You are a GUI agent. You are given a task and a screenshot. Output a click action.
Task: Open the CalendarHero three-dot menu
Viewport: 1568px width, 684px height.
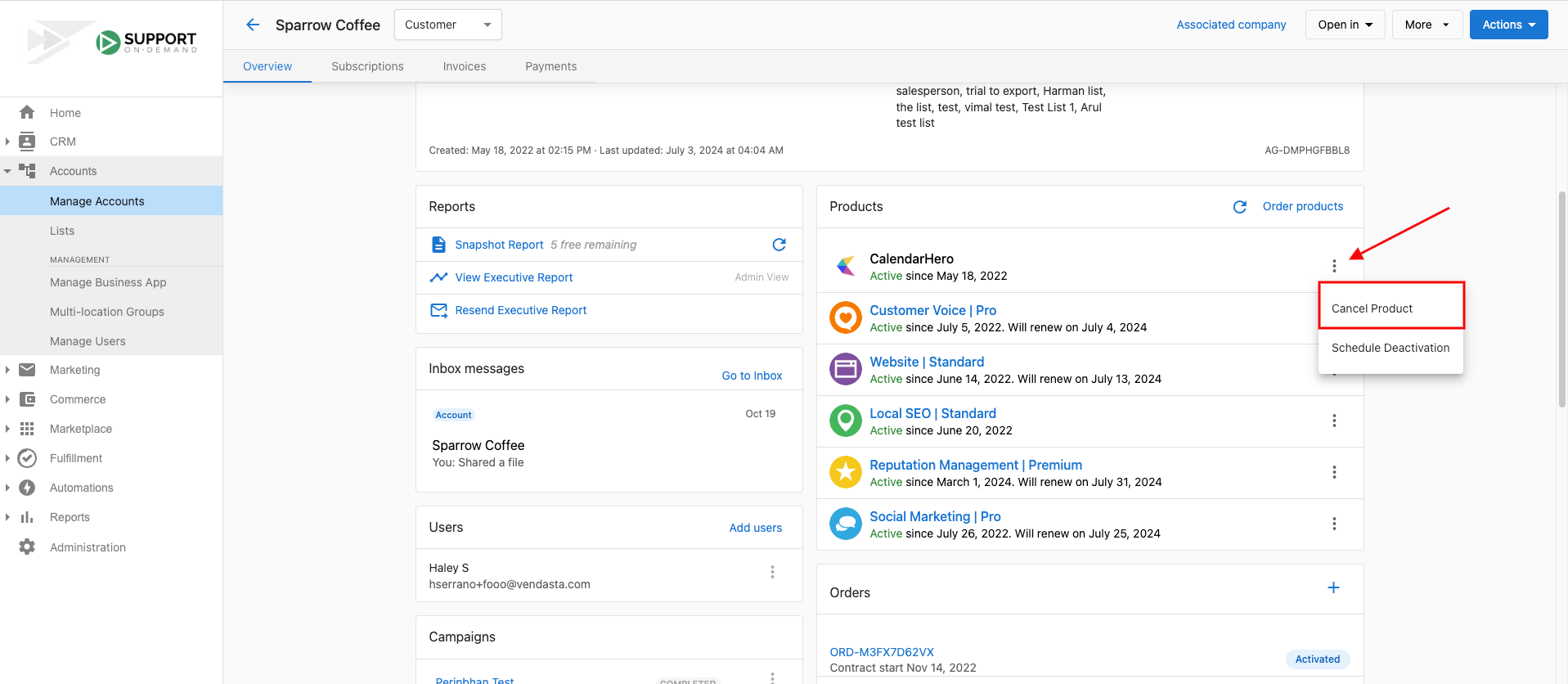coord(1334,266)
